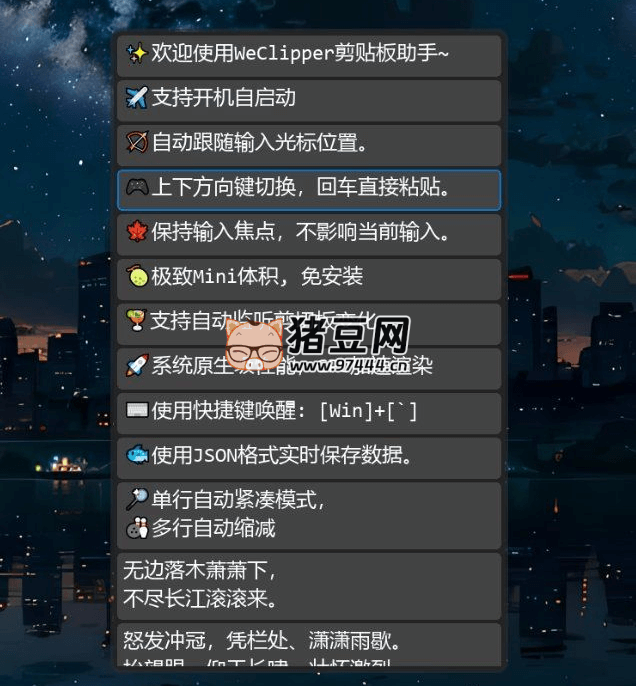The width and height of the screenshot is (636, 686).
Task: Click the magnifying glass emoji beside 单行自动紧凑模式
Action: click(x=137, y=500)
